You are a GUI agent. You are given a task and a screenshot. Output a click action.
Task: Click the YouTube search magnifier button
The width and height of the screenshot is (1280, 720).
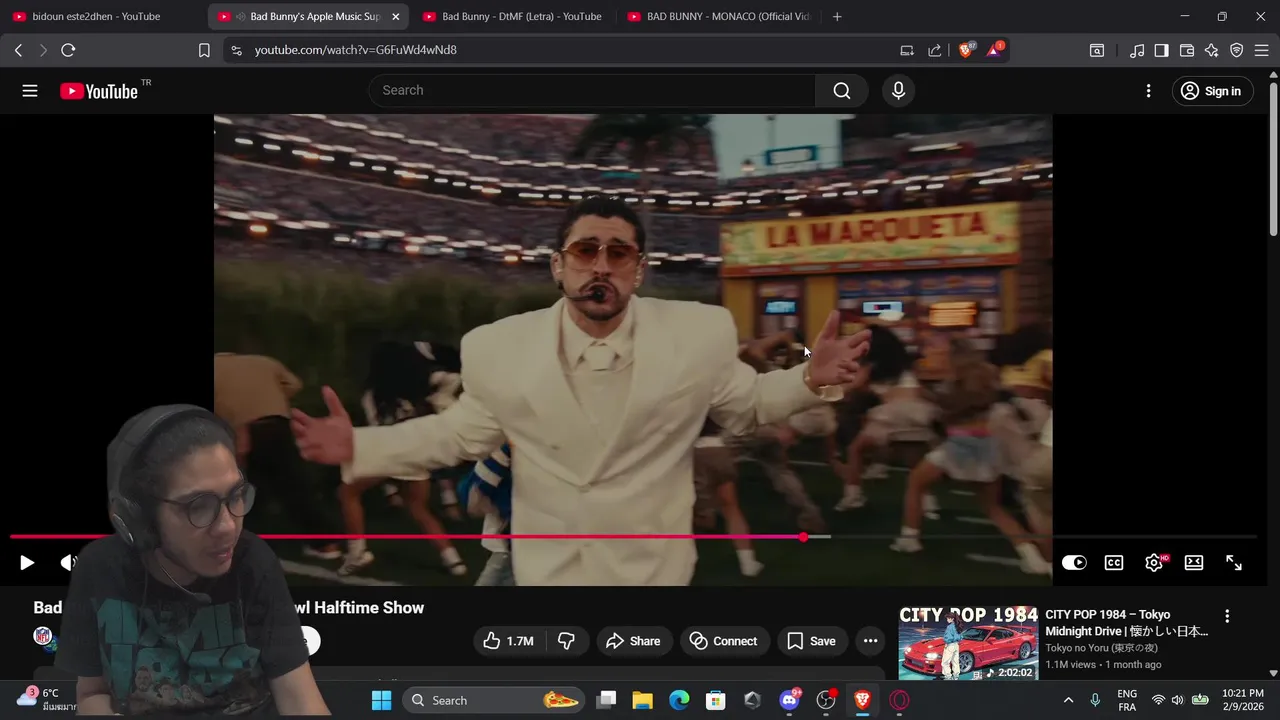coord(842,91)
